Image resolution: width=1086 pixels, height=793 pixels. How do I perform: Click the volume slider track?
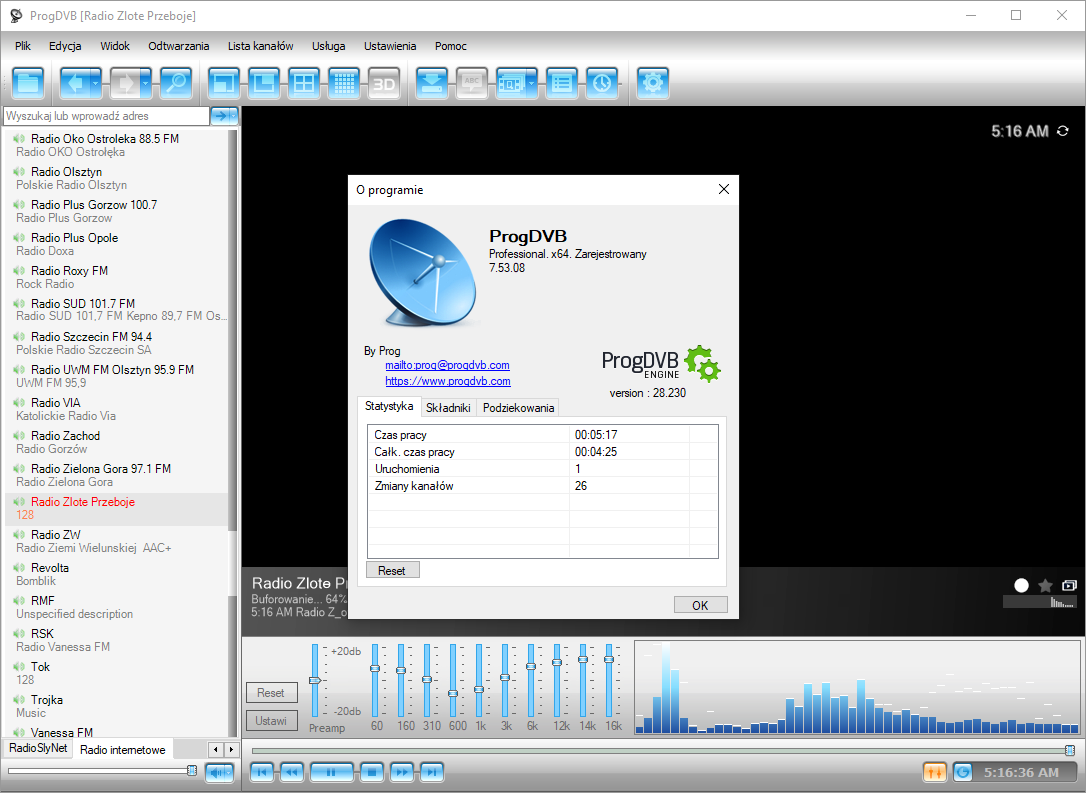coord(102,770)
